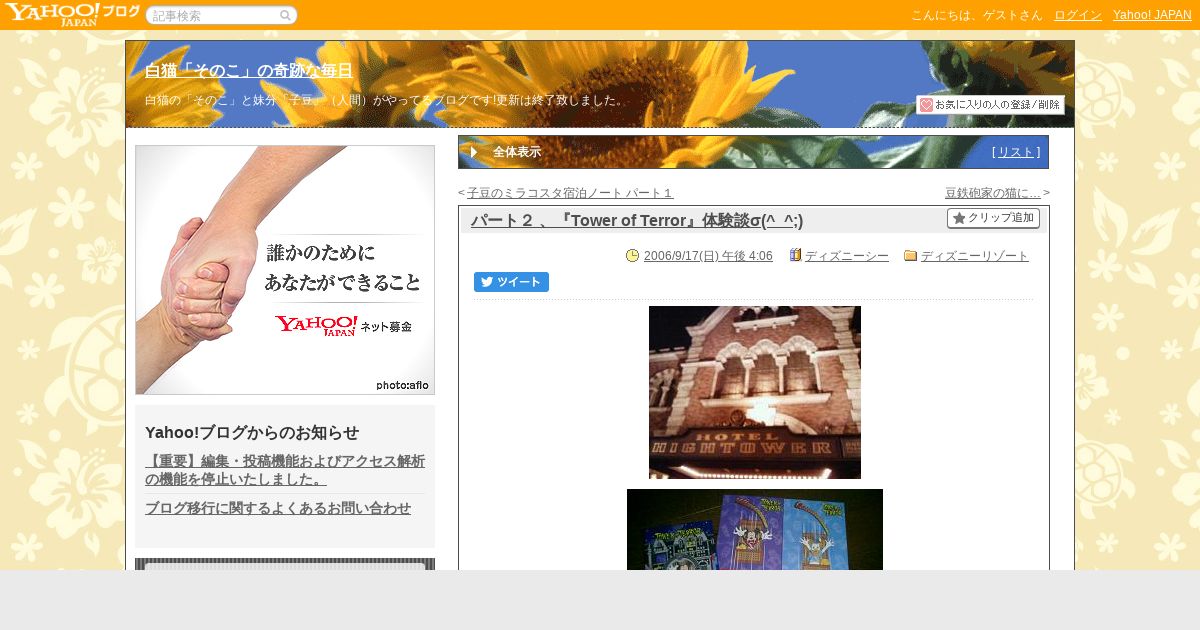Image resolution: width=1200 pixels, height=630 pixels.
Task: Click the クリップ追加 button
Action: tap(993, 218)
